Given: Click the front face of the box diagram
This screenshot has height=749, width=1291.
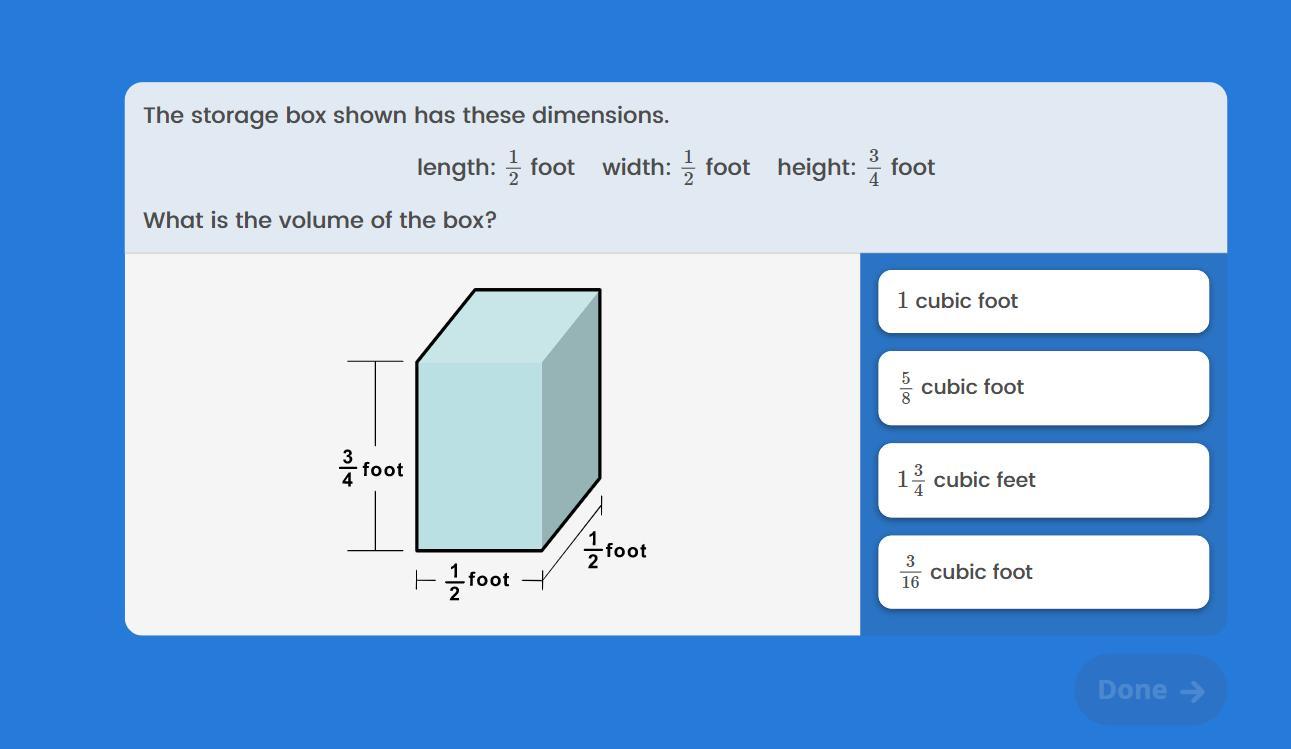Looking at the screenshot, I should pos(479,455).
